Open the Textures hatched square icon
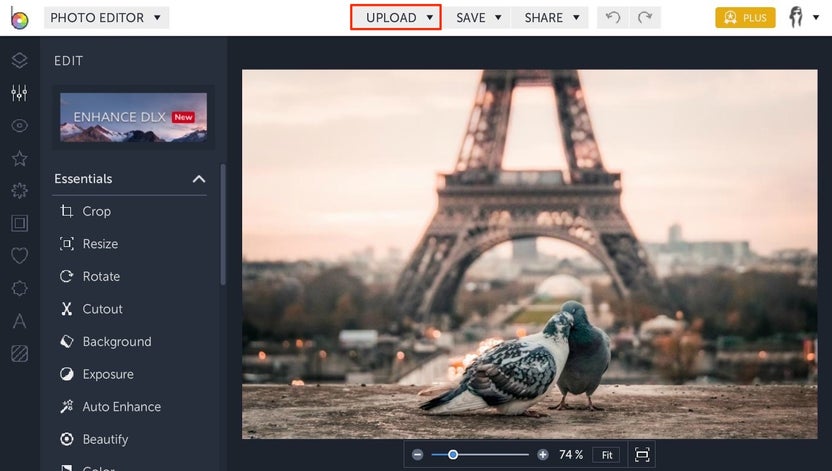832x471 pixels. point(20,353)
